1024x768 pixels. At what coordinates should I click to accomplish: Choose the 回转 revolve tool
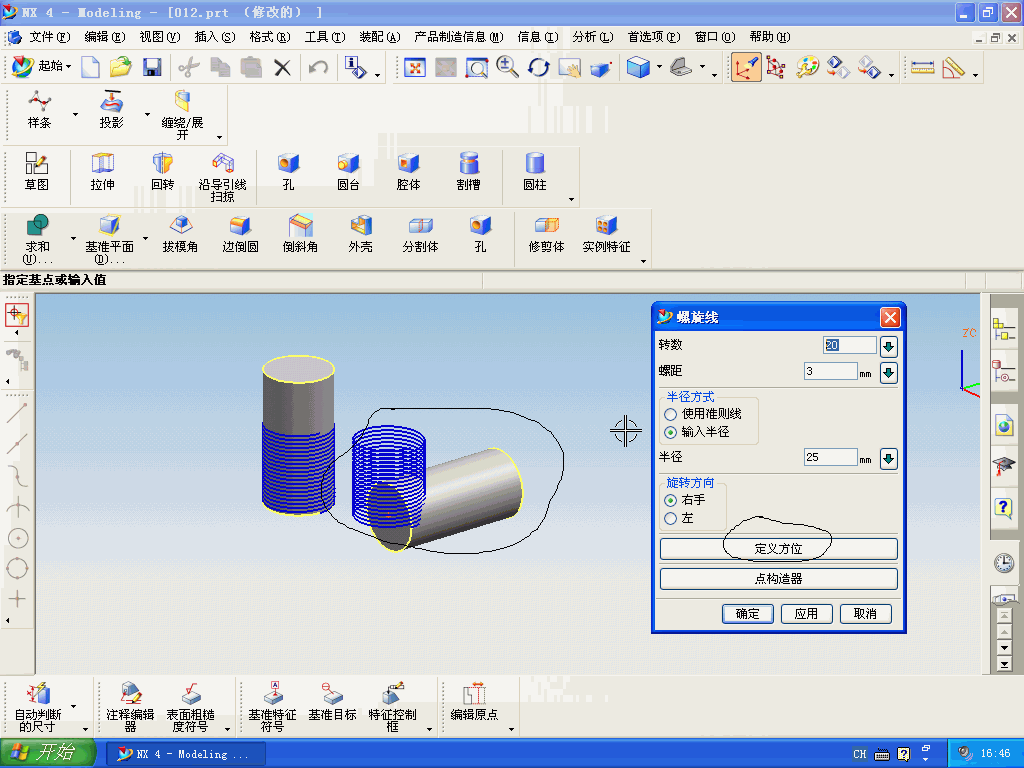pos(163,171)
